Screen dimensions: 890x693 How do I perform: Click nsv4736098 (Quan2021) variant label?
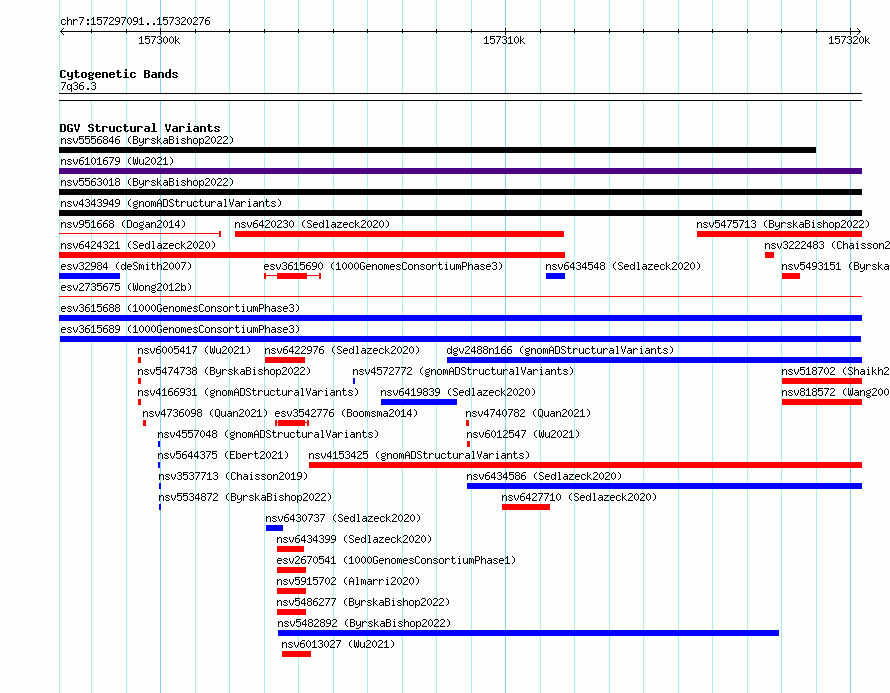(205, 413)
